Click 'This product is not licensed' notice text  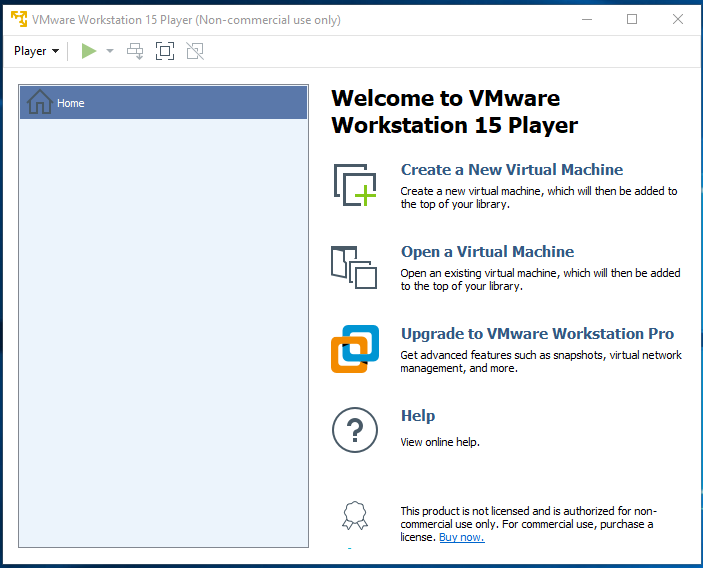tap(529, 524)
